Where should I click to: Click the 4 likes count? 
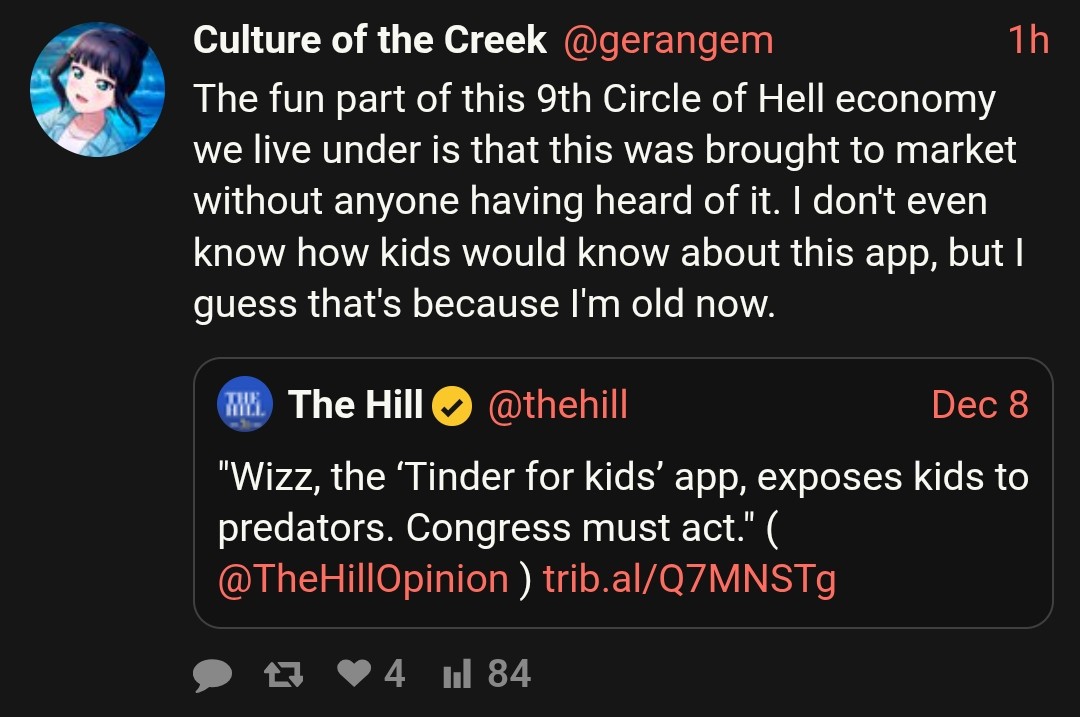(395, 674)
